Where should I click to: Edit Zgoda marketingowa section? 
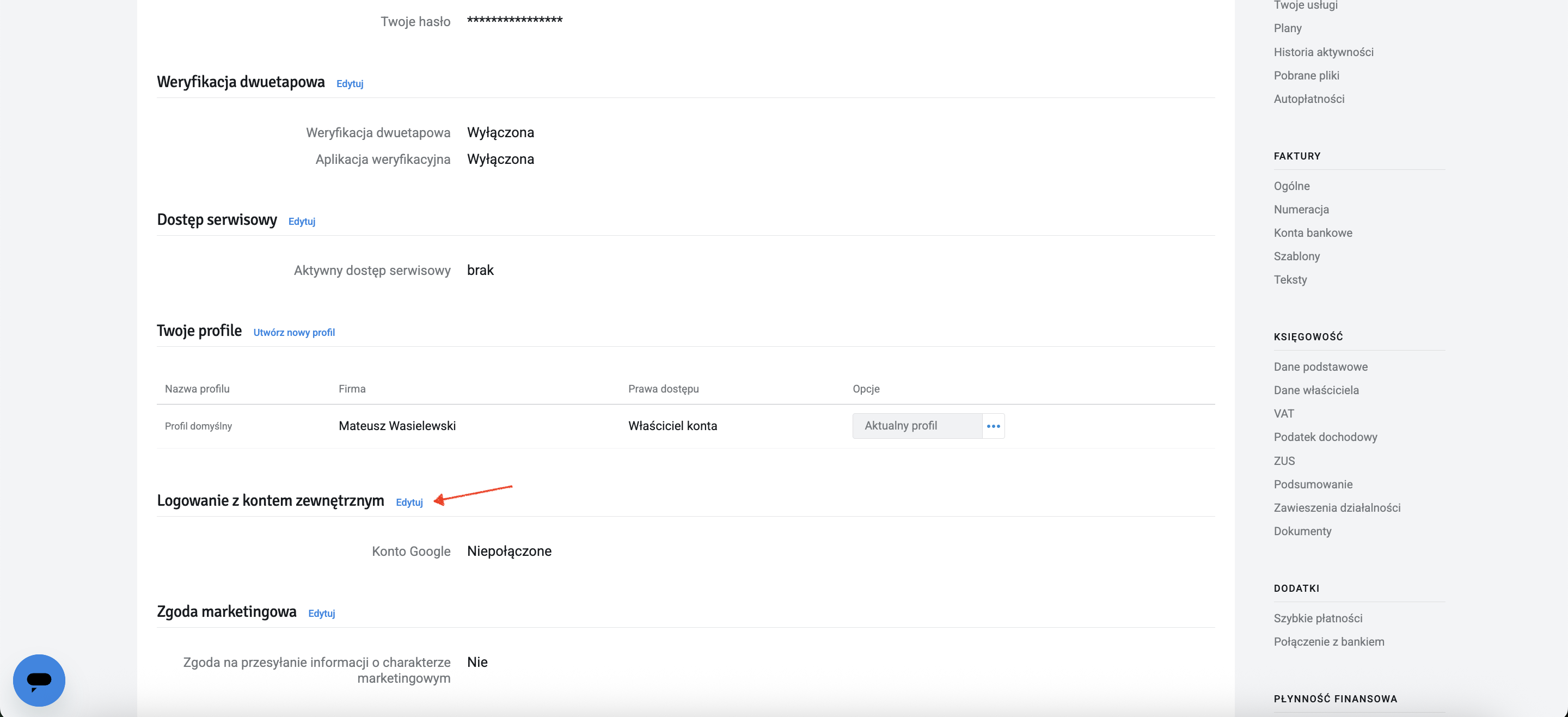pos(321,614)
